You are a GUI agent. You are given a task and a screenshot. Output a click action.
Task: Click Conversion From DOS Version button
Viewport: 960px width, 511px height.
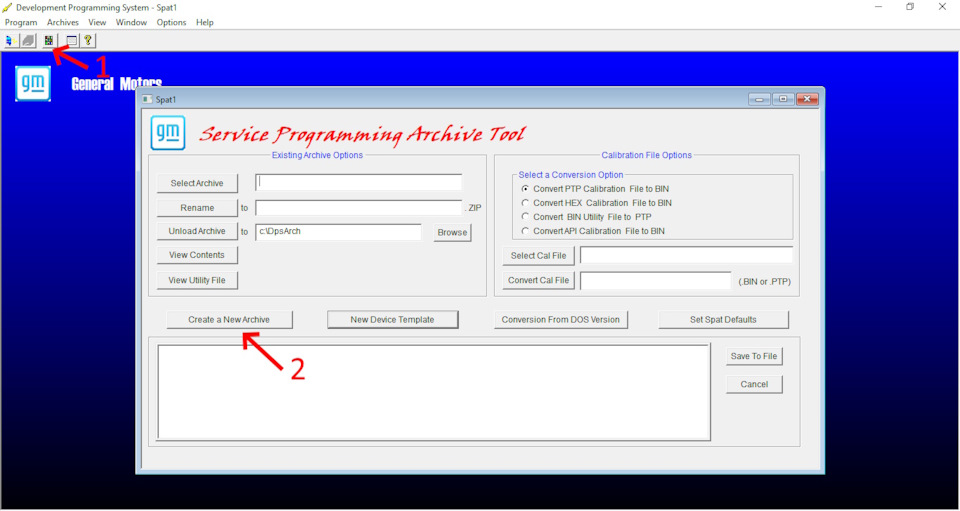pos(561,319)
